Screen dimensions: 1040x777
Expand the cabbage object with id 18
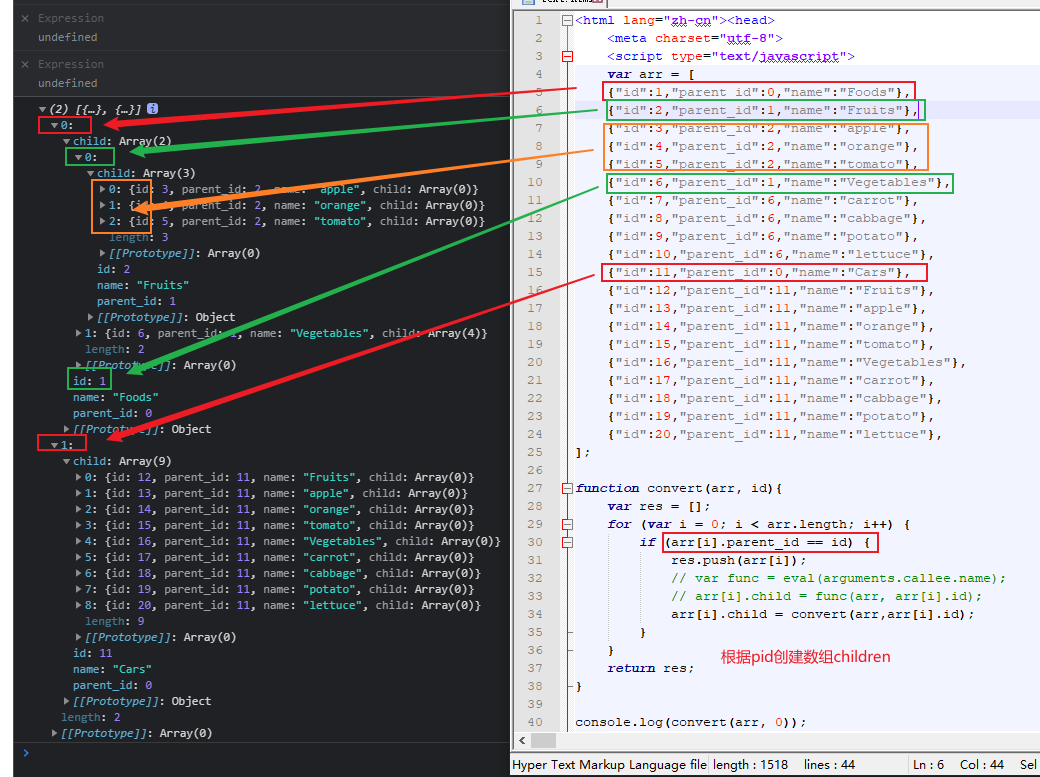tap(78, 573)
